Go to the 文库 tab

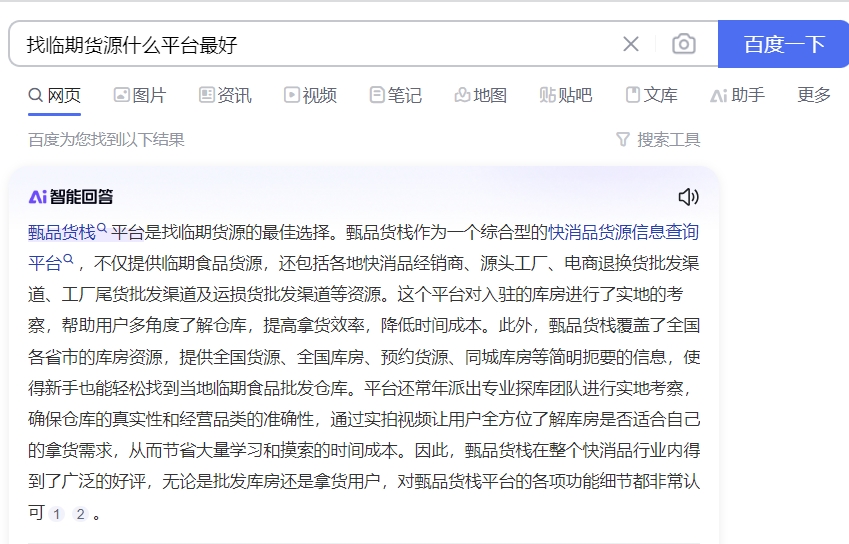(651, 95)
